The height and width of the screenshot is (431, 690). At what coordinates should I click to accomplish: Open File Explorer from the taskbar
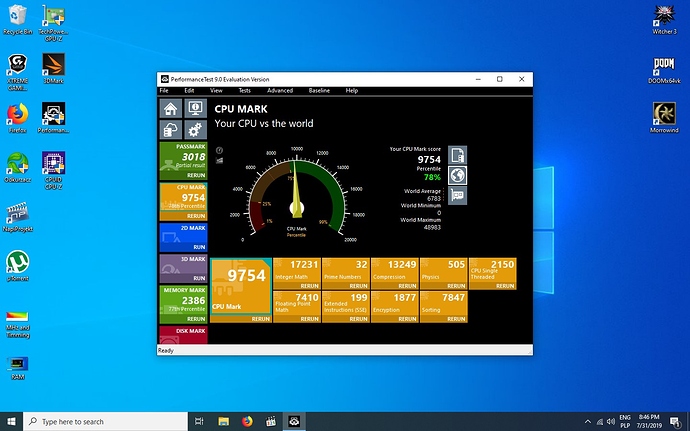pyautogui.click(x=224, y=421)
